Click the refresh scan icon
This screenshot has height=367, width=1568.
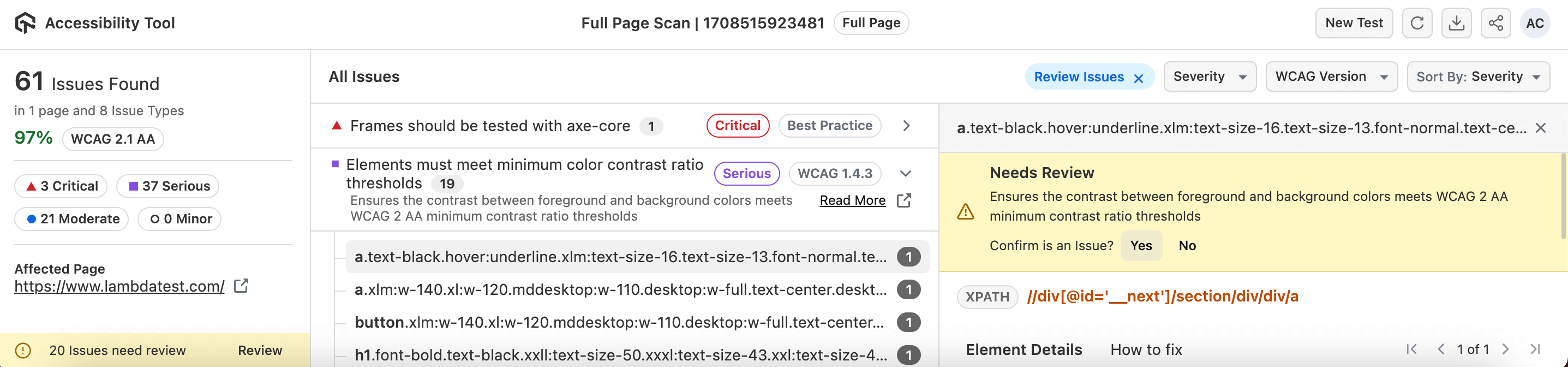(x=1416, y=23)
